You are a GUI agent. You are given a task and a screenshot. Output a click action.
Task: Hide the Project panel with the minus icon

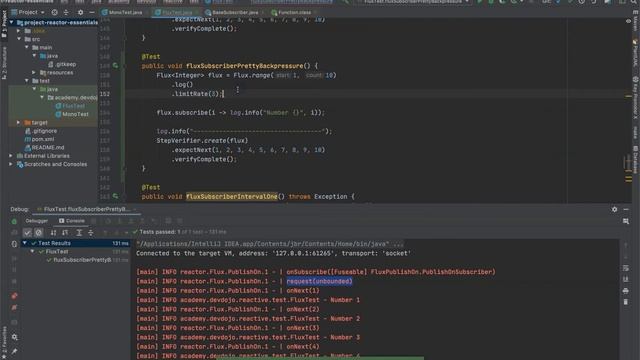coord(92,12)
